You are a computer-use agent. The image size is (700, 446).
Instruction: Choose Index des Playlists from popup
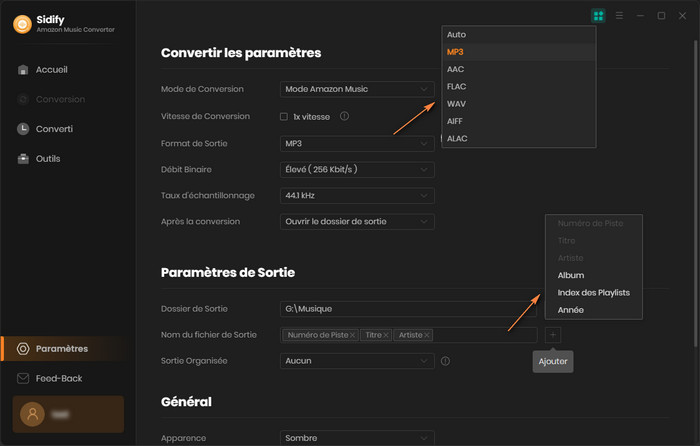593,292
